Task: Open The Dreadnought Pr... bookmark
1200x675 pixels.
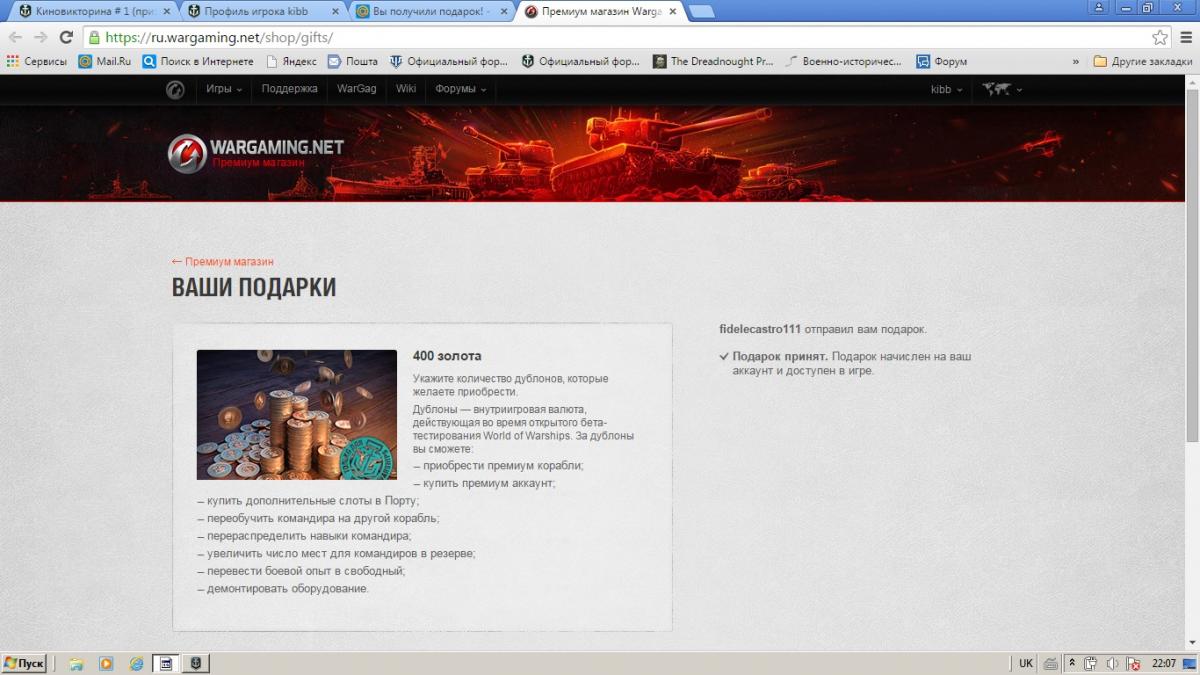Action: click(713, 61)
